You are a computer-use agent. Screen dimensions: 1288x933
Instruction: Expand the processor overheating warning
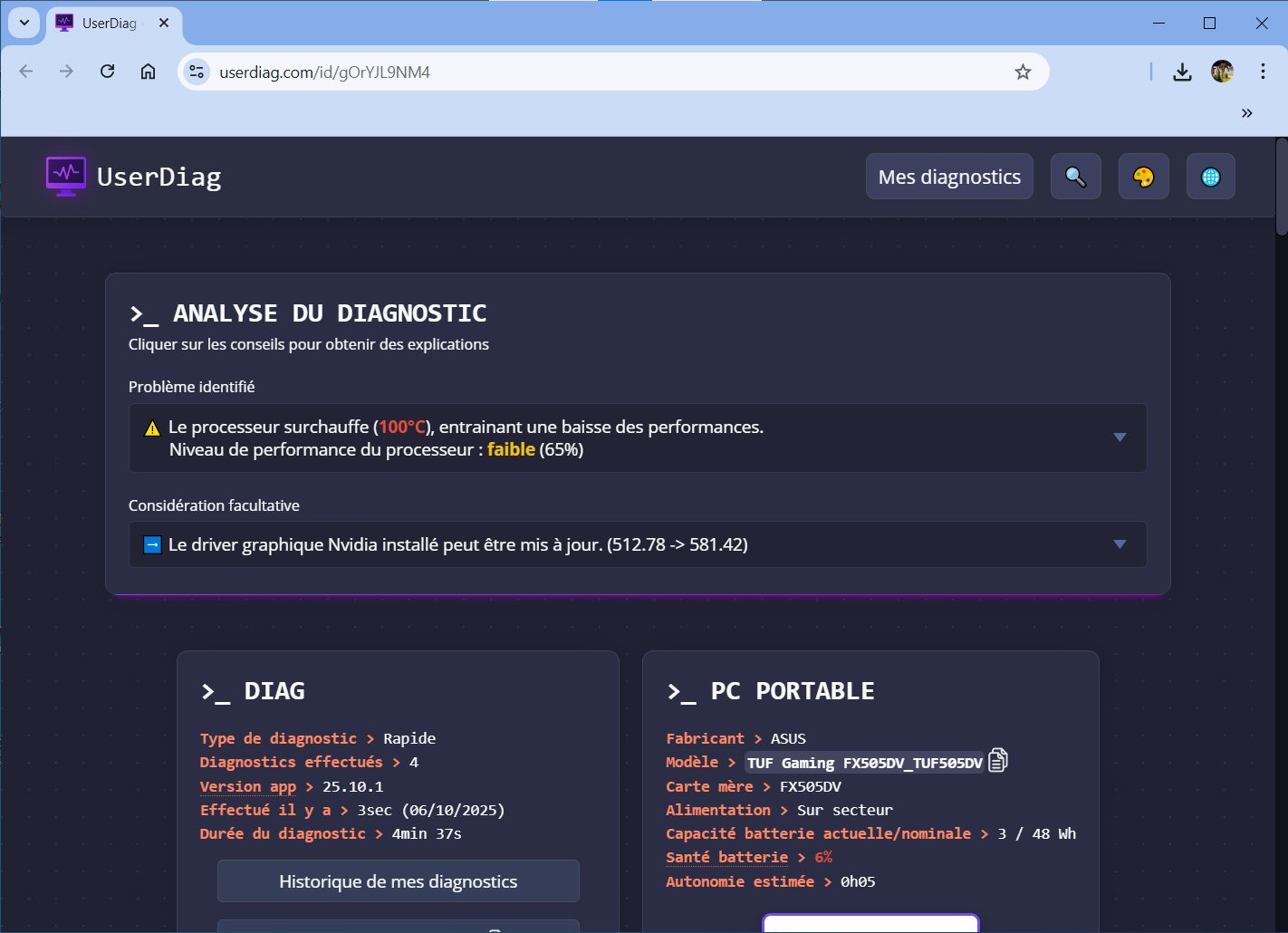pyautogui.click(x=1120, y=438)
